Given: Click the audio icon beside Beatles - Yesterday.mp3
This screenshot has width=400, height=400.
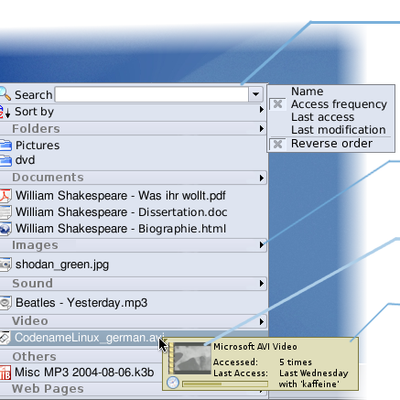Looking at the screenshot, I should 5,303.
